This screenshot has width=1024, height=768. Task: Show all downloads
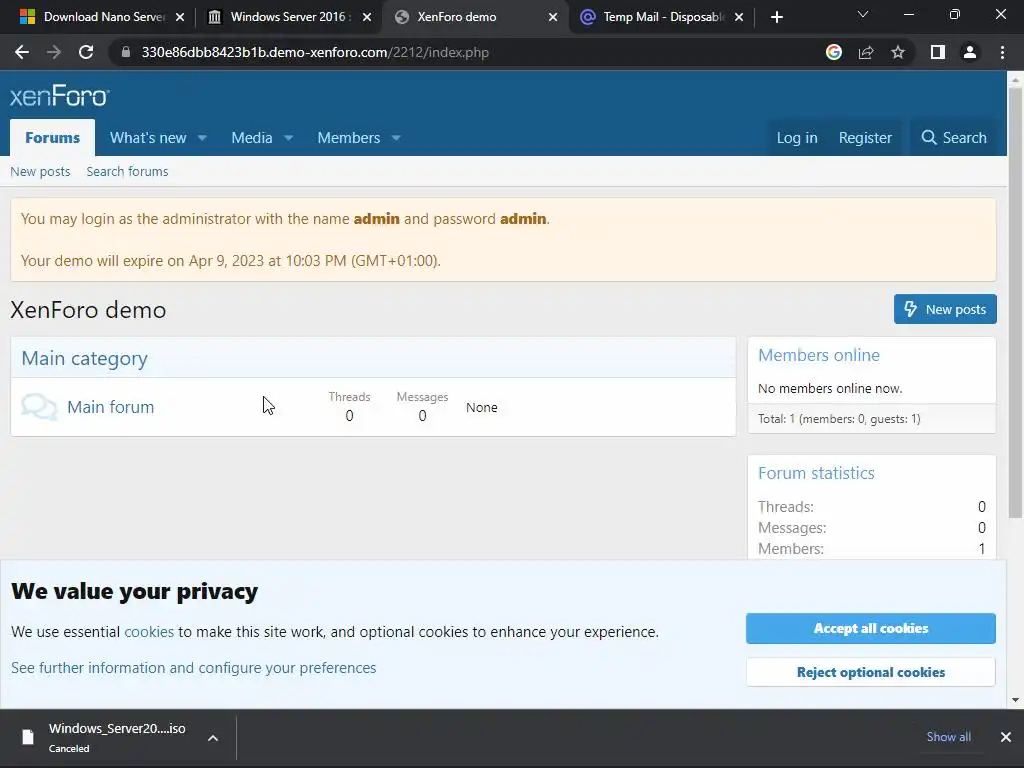point(948,737)
